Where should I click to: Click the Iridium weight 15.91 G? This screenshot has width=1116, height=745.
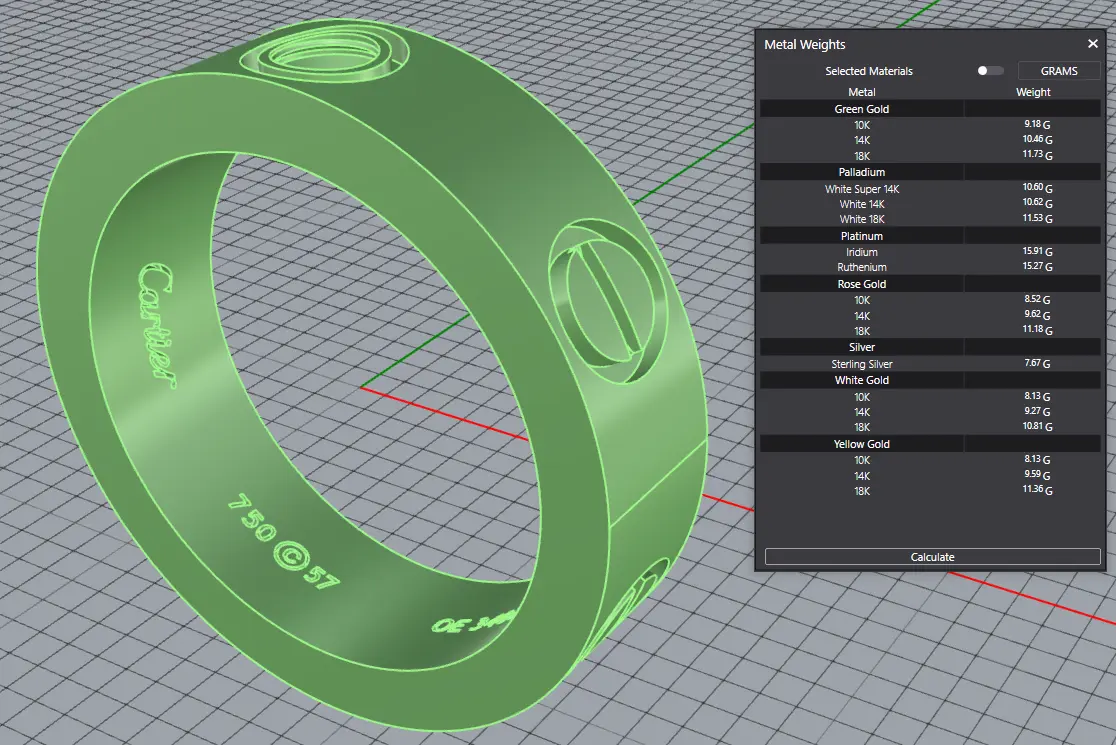(x=1038, y=251)
